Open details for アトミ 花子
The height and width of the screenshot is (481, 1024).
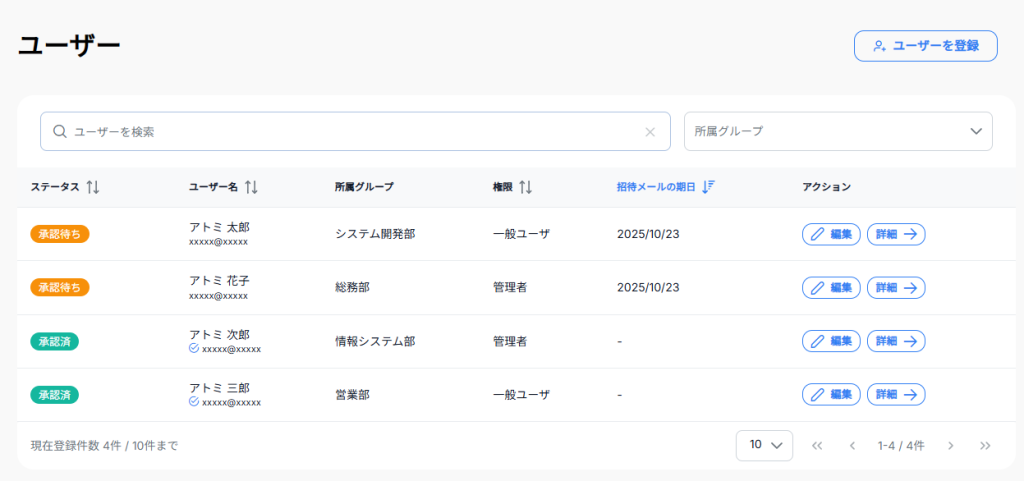[x=895, y=288]
